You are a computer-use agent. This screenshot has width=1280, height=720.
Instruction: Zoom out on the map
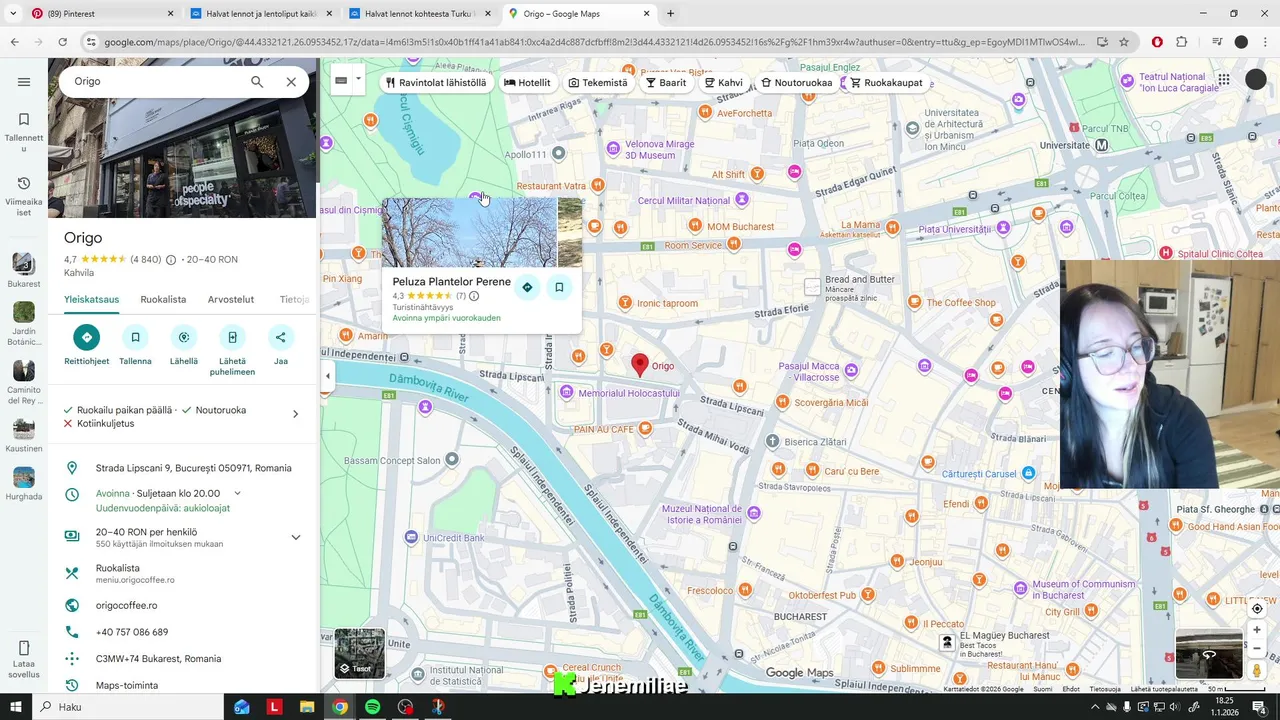[x=1257, y=648]
